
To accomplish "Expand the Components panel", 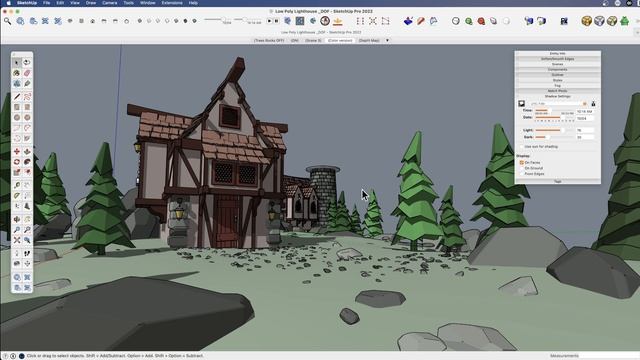I will pos(558,69).
